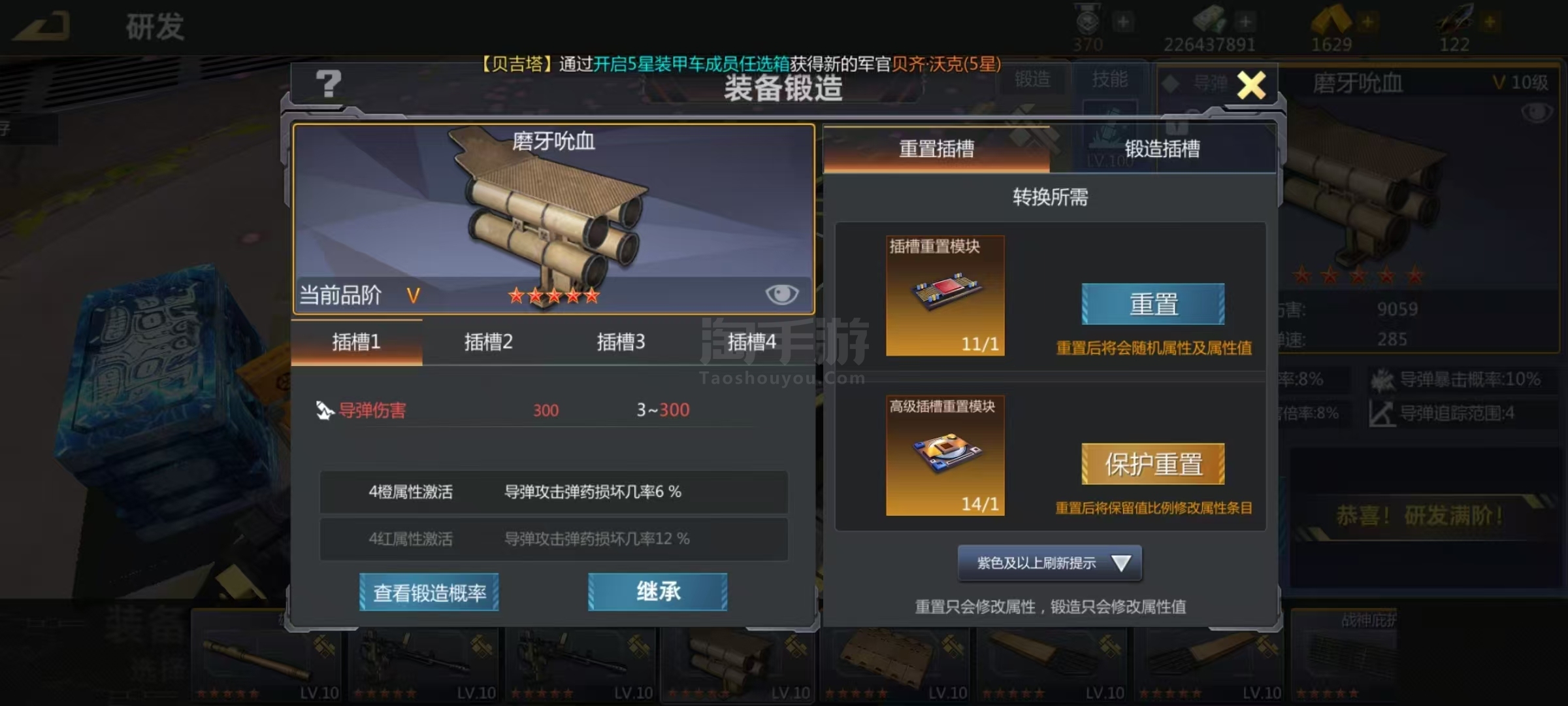Click the dropdown triangle arrow

[1121, 563]
